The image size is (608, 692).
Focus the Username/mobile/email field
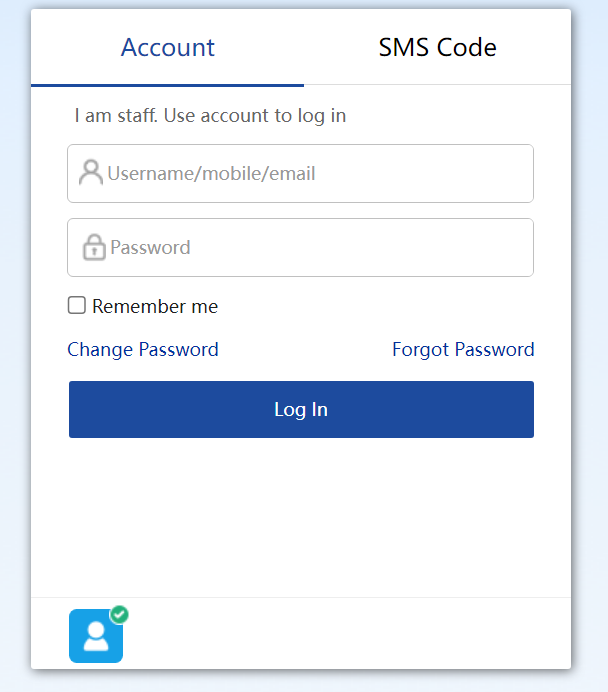pos(300,173)
